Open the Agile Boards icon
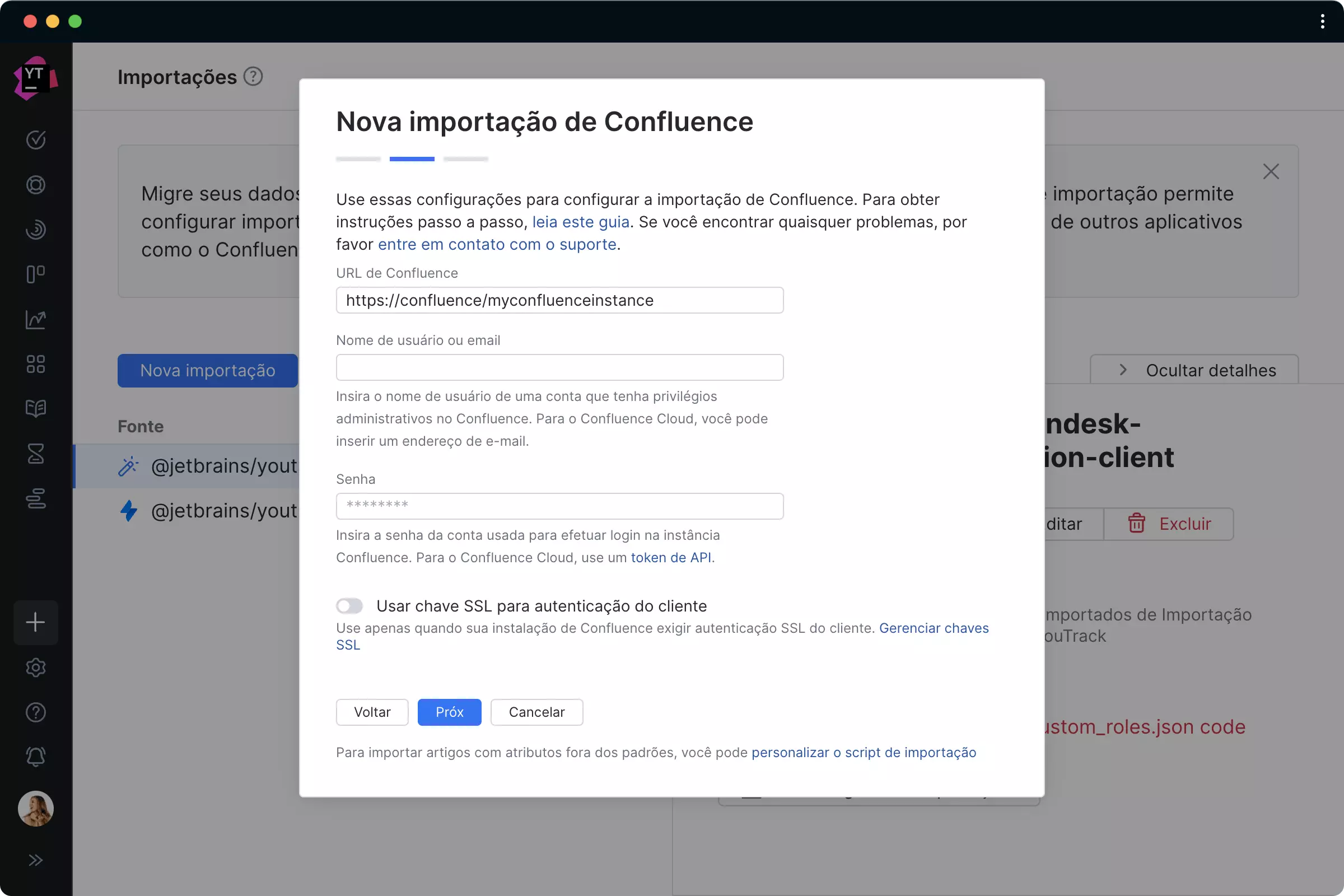 tap(35, 274)
